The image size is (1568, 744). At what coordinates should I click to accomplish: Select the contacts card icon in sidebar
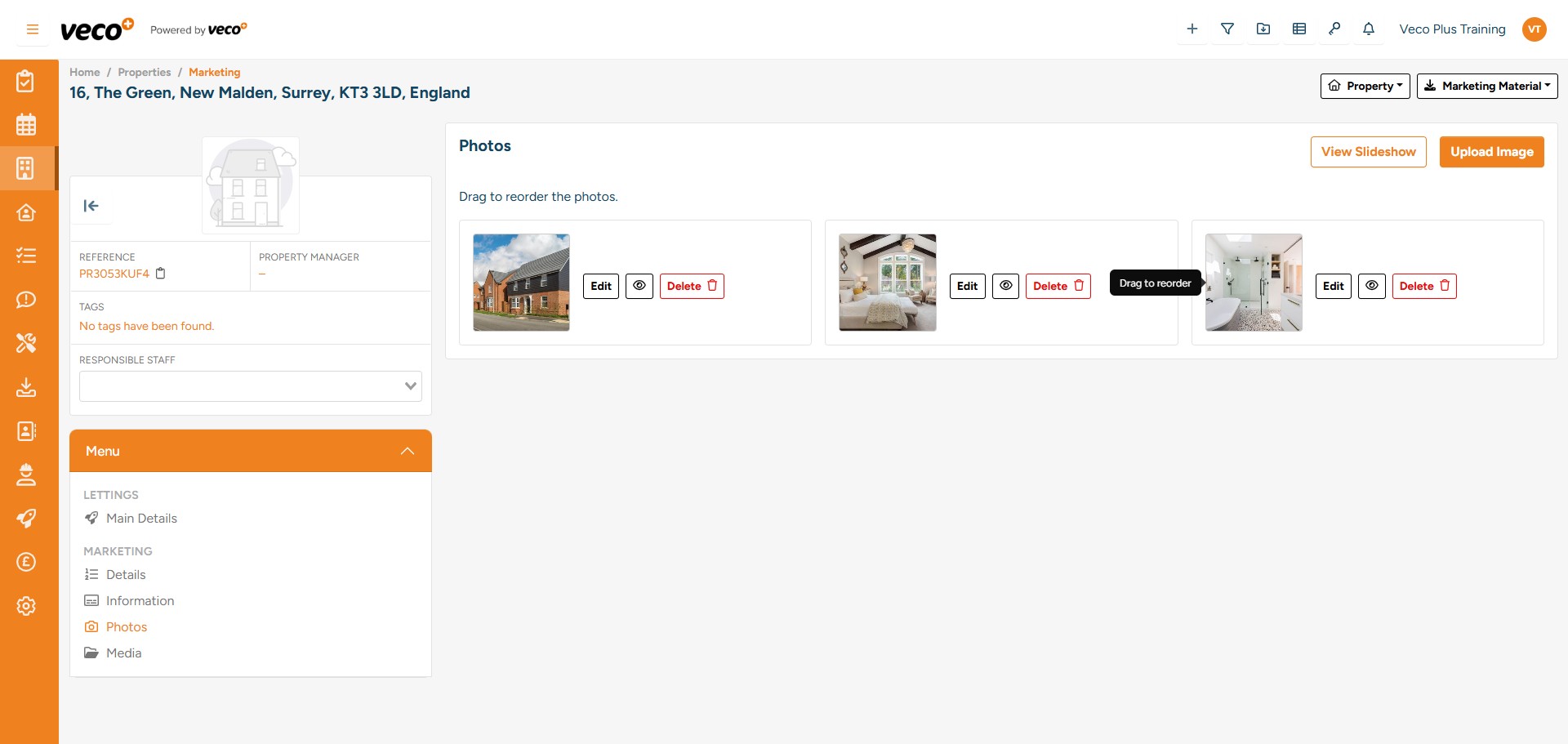27,431
